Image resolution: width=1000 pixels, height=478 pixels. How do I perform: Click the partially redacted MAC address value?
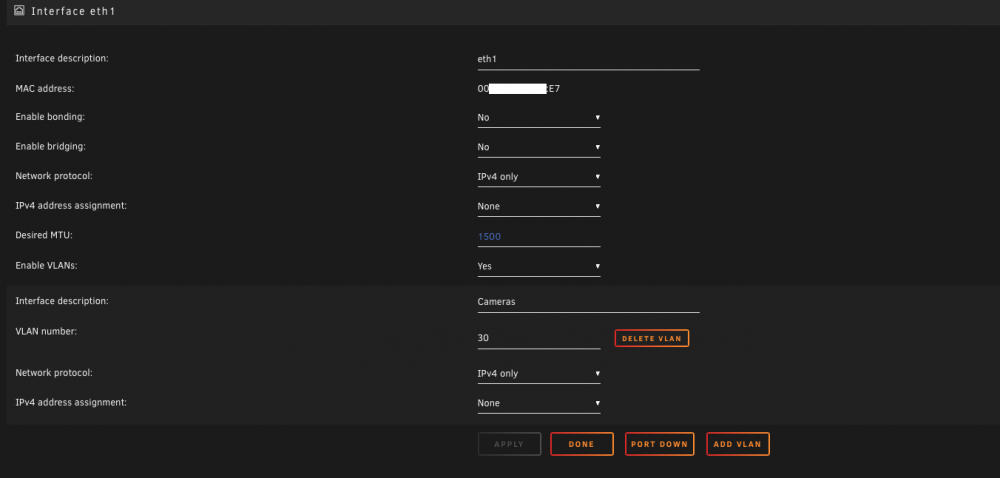tap(518, 89)
